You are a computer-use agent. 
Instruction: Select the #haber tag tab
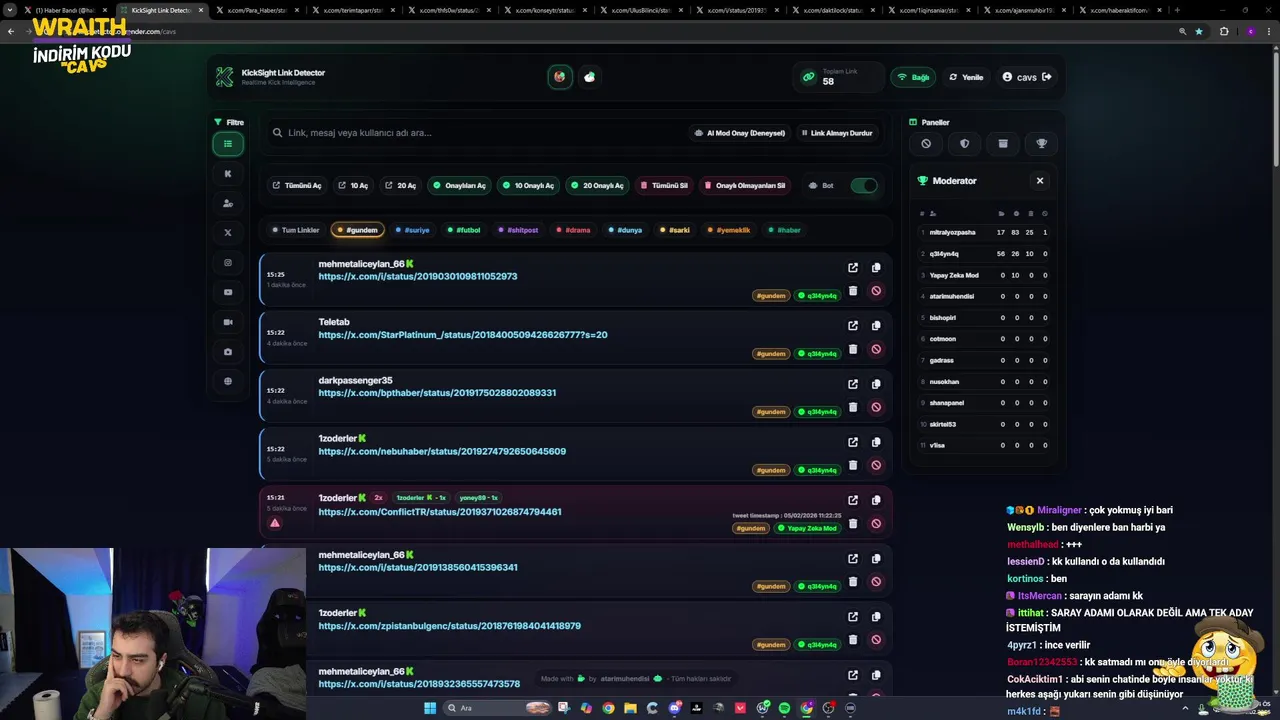pos(784,230)
